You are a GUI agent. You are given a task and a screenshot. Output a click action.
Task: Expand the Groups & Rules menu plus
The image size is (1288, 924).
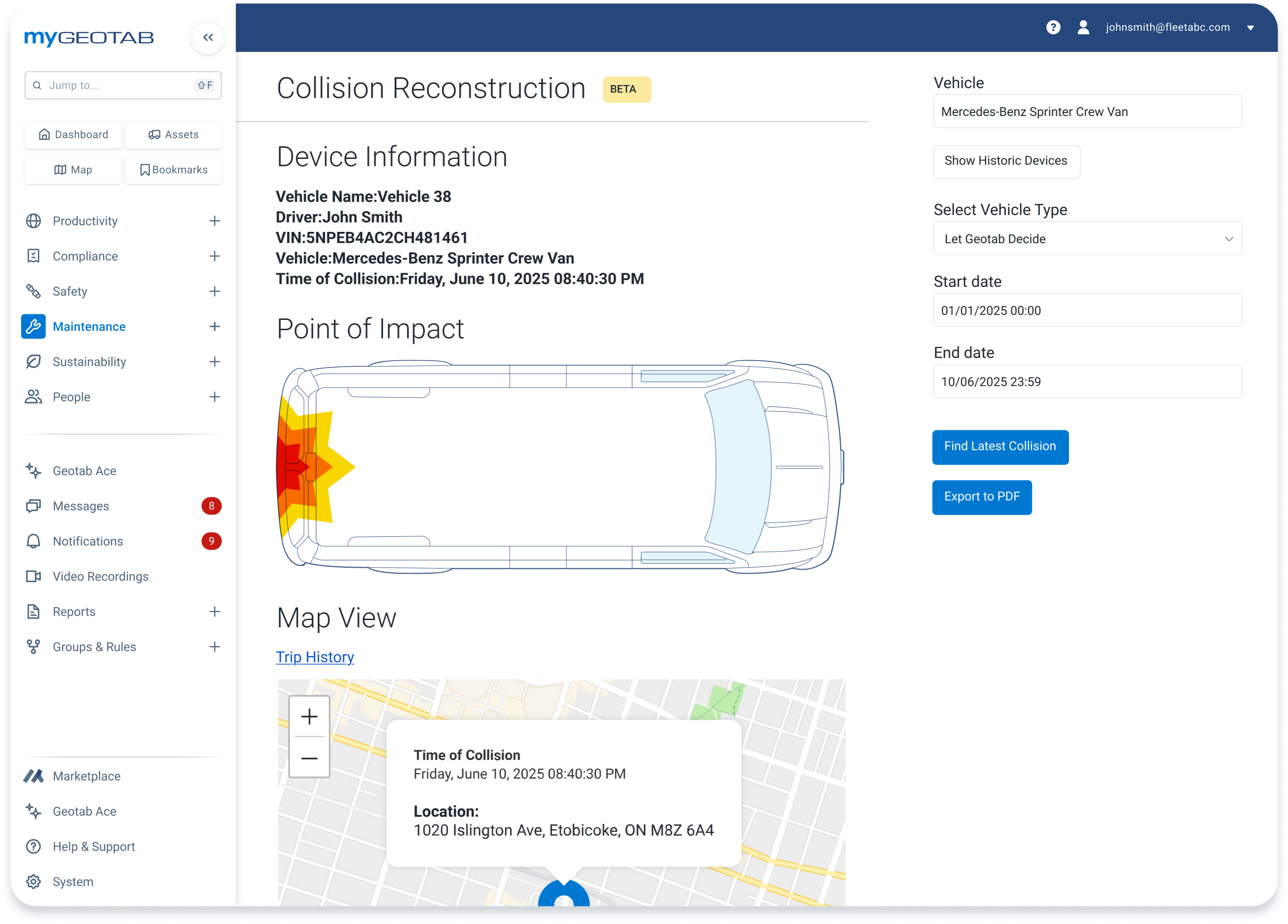click(x=215, y=647)
